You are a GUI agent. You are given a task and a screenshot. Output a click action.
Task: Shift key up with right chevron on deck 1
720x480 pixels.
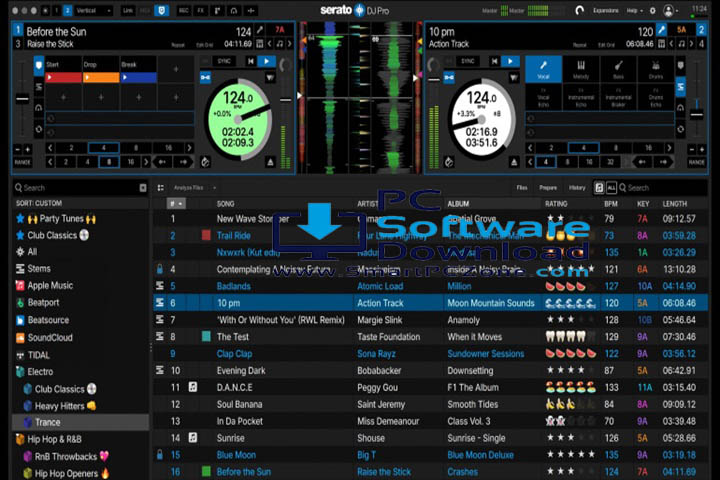click(289, 44)
